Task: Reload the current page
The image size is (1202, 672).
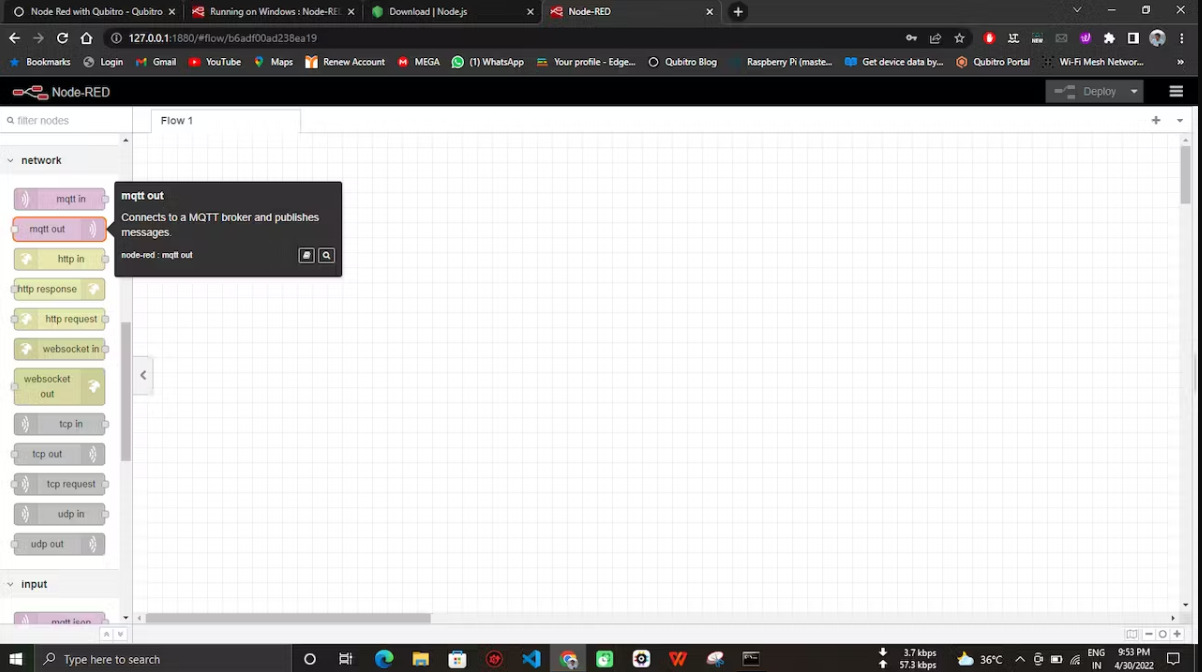Action: click(x=62, y=38)
